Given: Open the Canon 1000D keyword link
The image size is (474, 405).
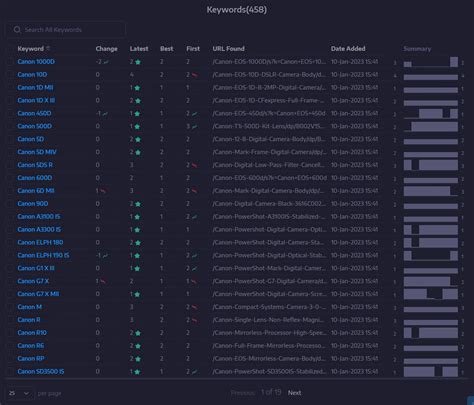Looking at the screenshot, I should [x=36, y=62].
